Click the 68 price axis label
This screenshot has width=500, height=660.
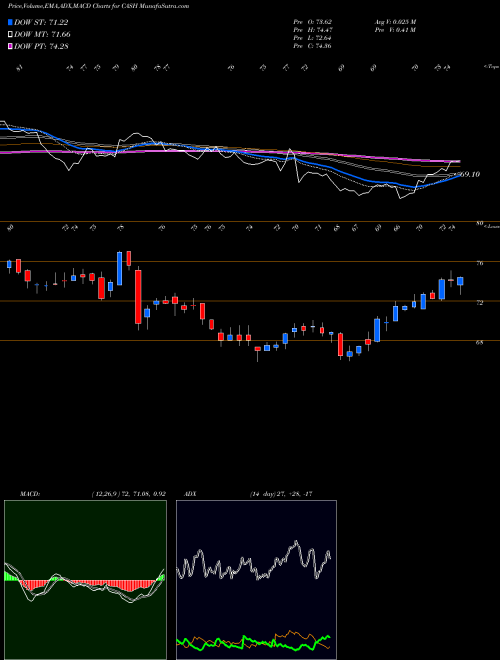click(x=479, y=343)
